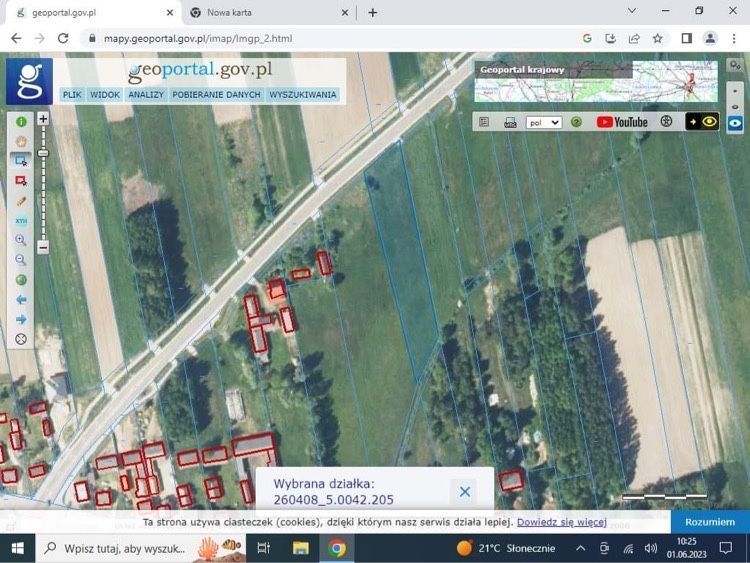Viewport: 750px width, 563px height.
Task: Open Task View on the taskbar
Action: tap(264, 548)
